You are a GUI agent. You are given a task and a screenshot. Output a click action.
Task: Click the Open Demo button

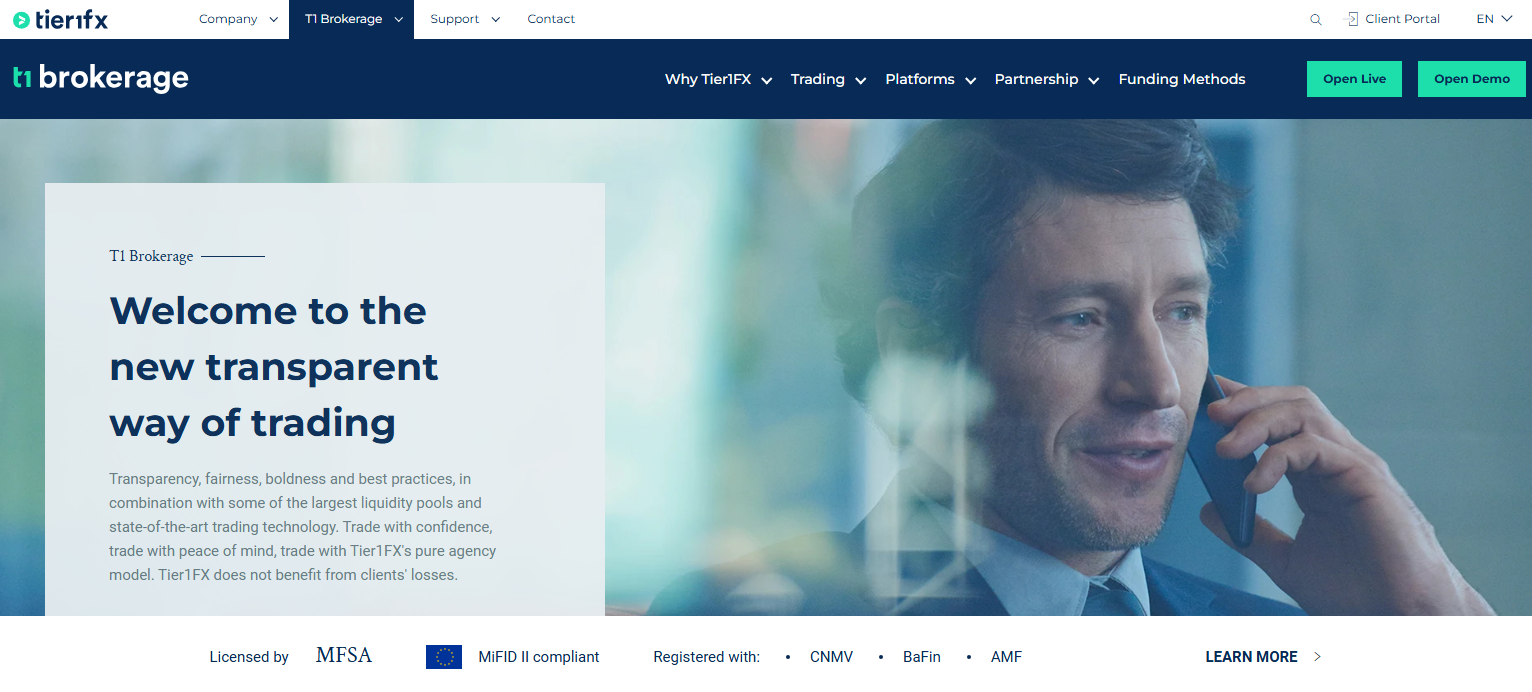(1472, 79)
